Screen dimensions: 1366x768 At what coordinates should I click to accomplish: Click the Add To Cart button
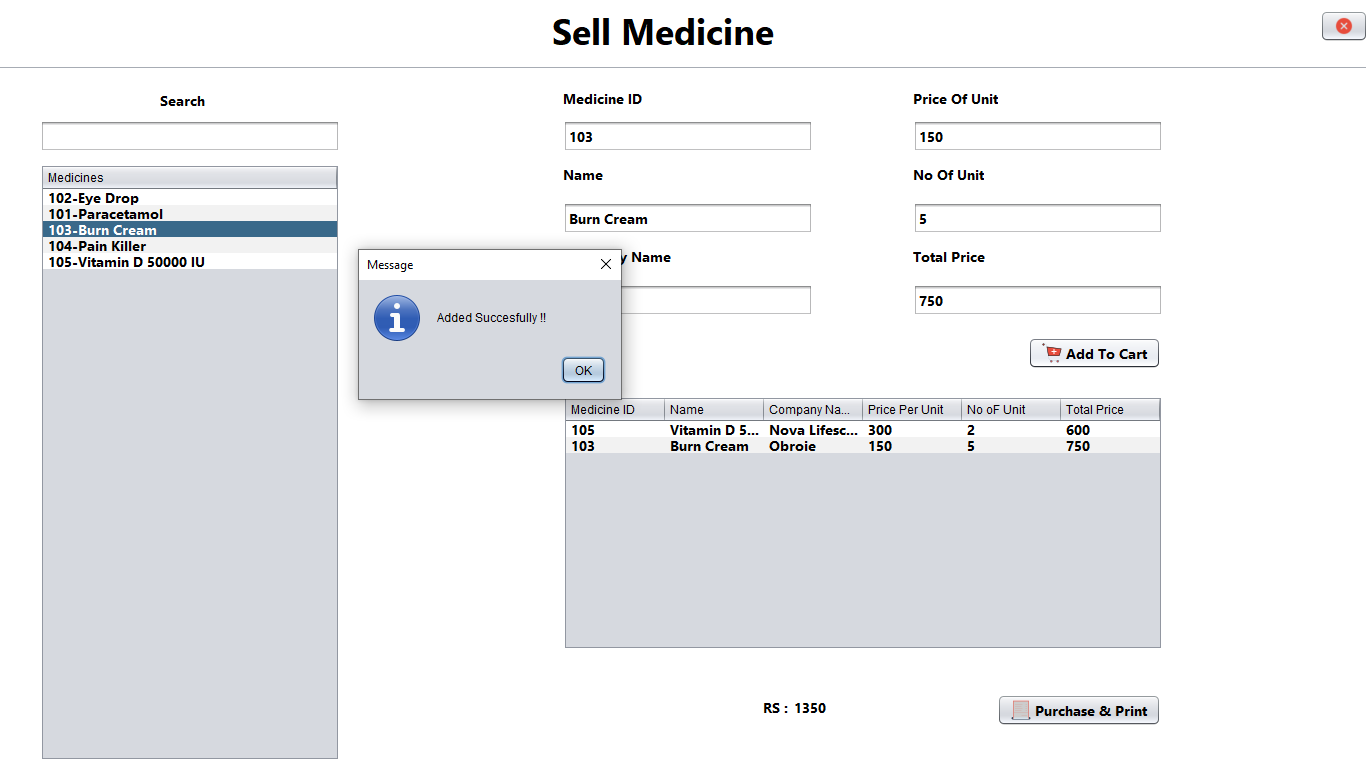[x=1094, y=353]
